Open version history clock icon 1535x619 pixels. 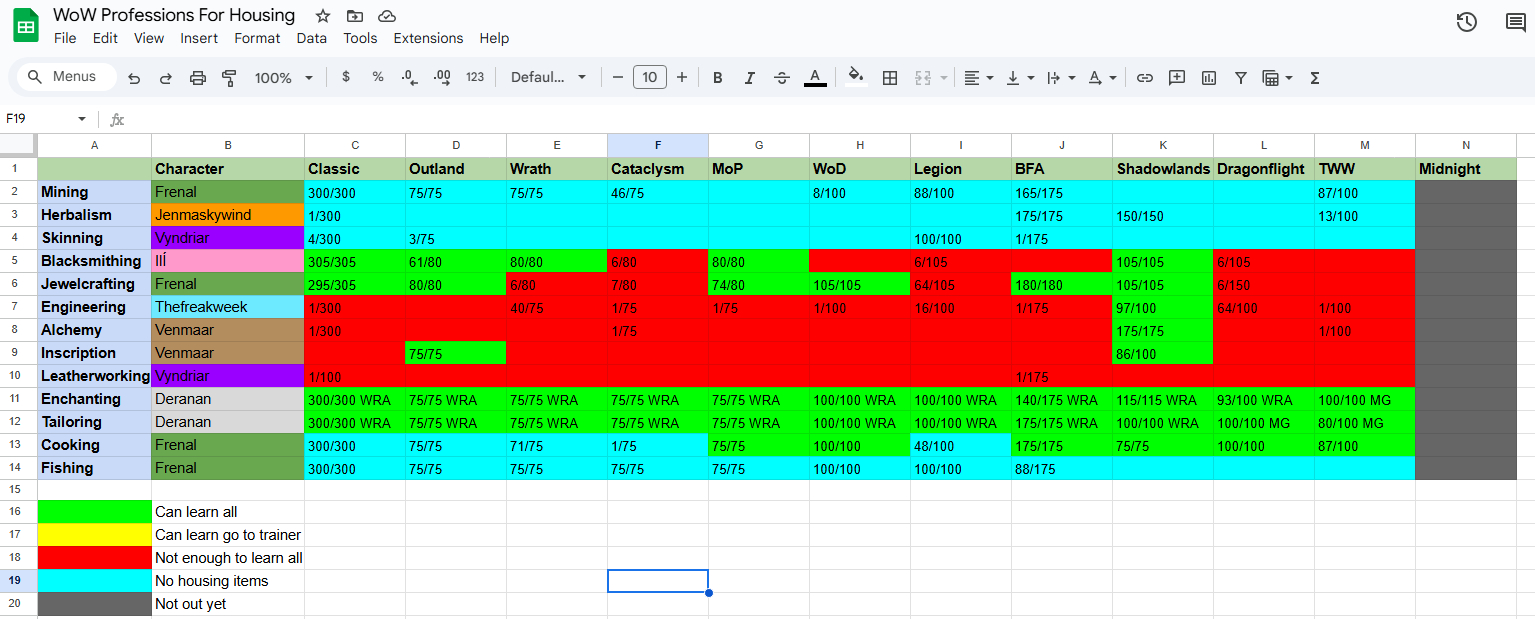pos(1466,22)
